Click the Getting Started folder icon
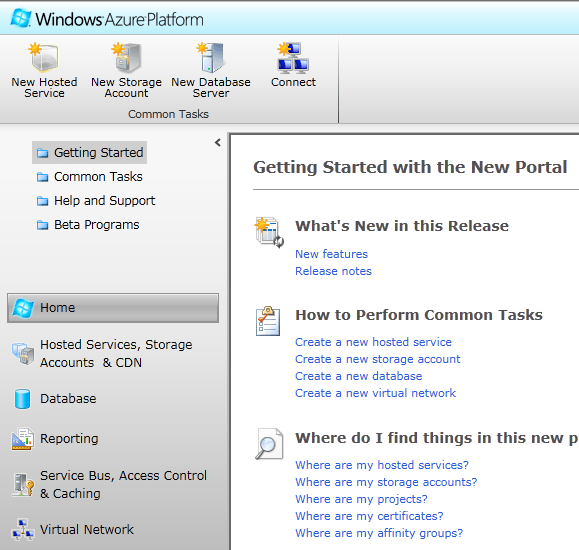 42,153
